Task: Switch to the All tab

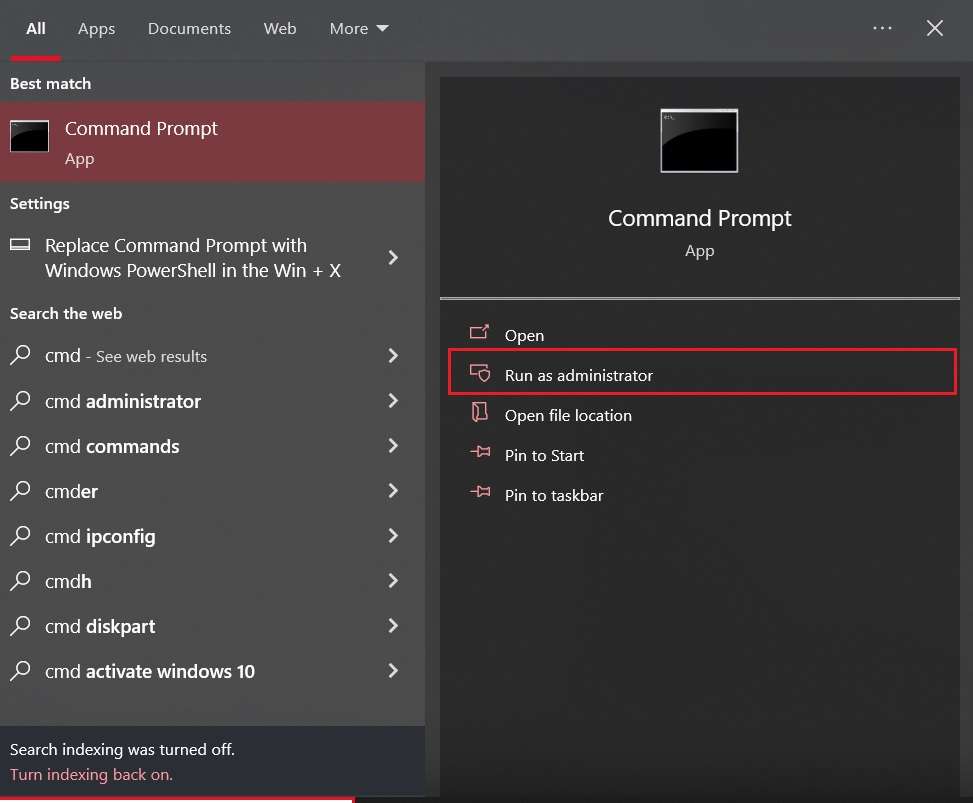Action: [36, 29]
